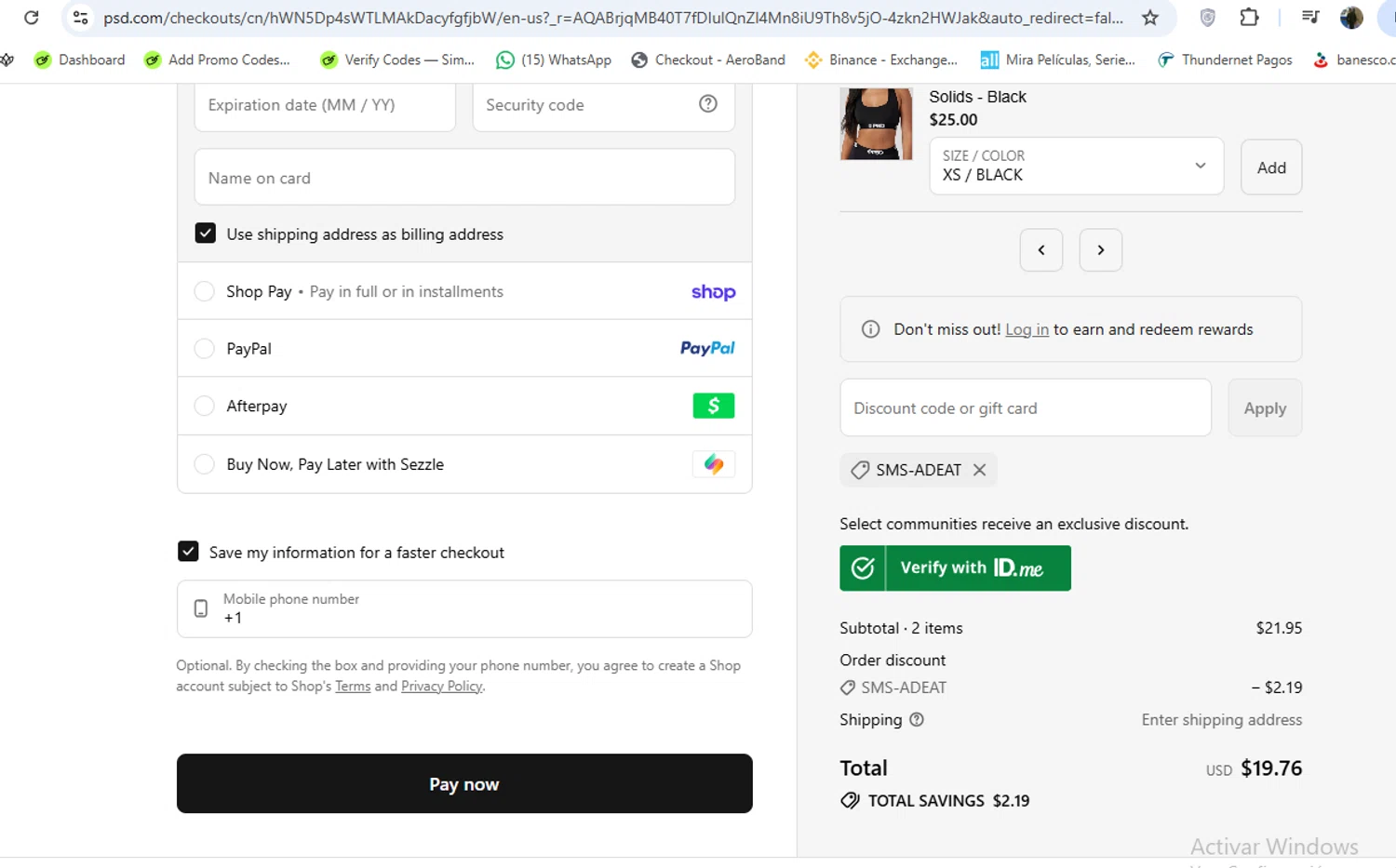
Task: Click the Mobile phone number field
Action: (x=464, y=609)
